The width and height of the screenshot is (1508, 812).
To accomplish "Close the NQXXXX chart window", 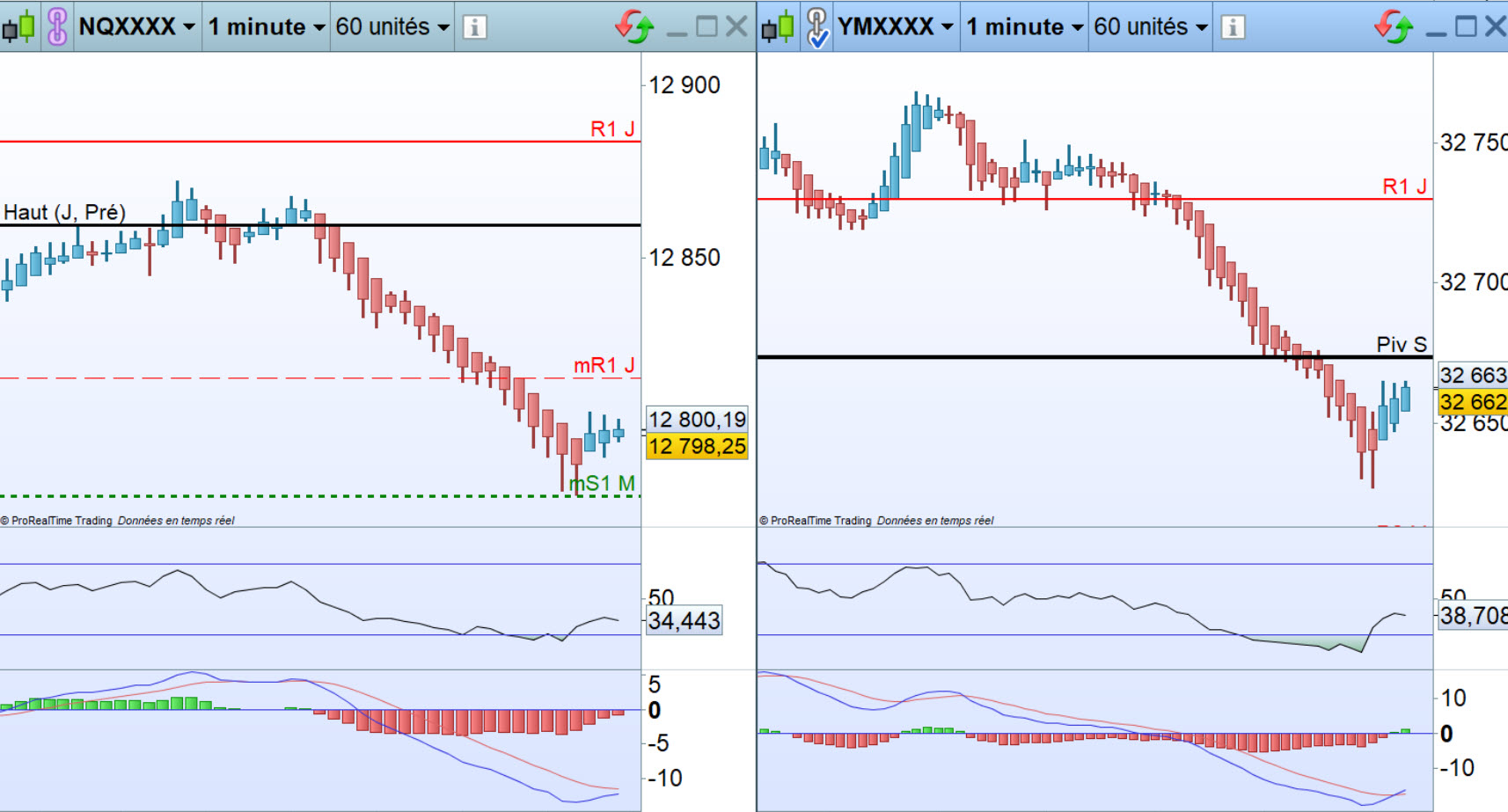I will coord(737,26).
